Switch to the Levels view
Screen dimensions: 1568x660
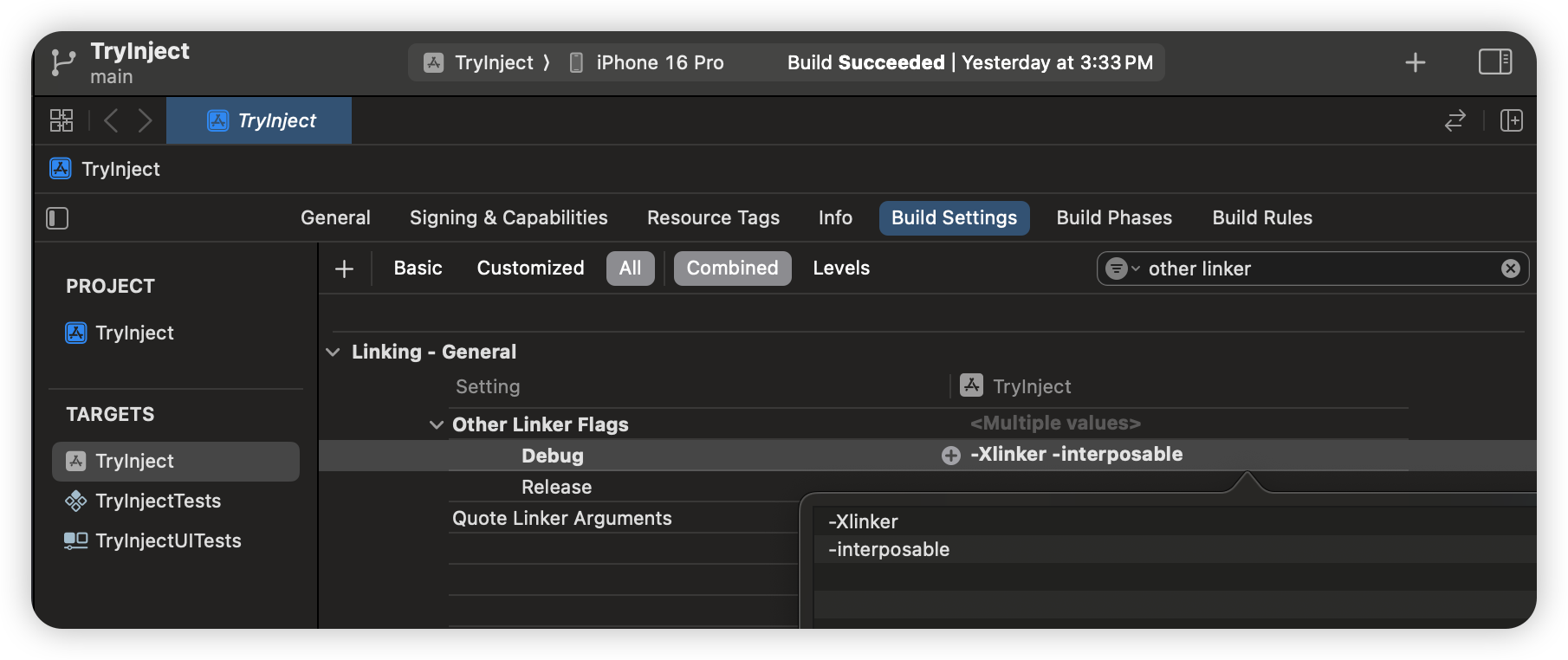pos(840,269)
